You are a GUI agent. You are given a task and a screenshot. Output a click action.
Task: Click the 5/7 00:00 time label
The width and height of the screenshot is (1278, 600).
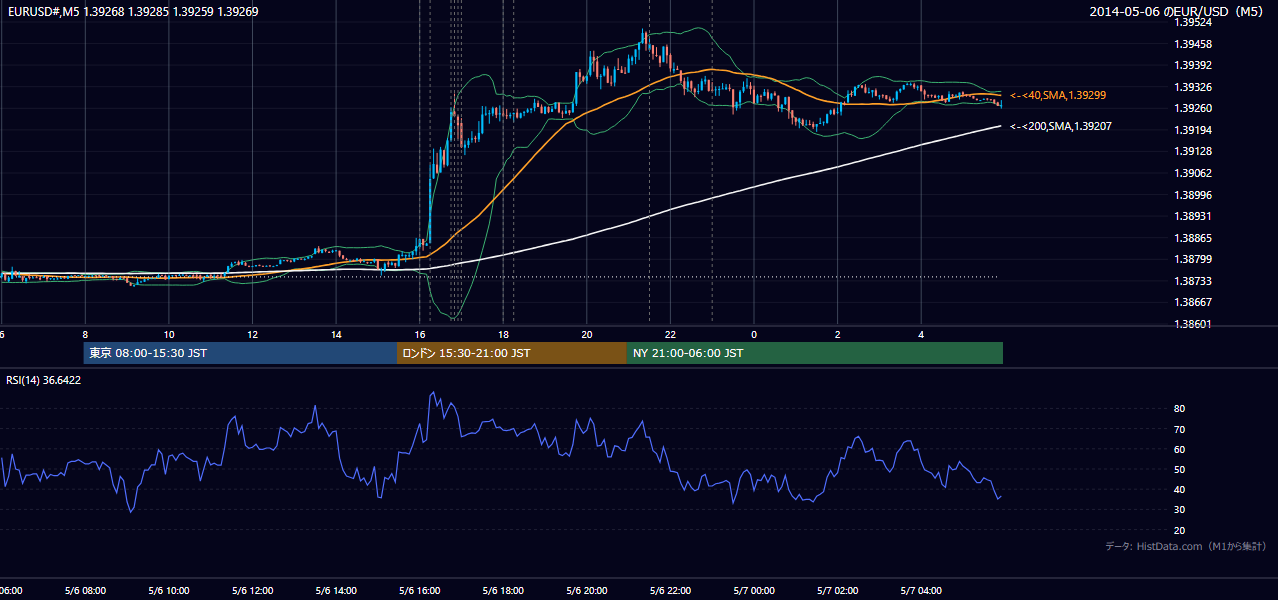coord(754,591)
